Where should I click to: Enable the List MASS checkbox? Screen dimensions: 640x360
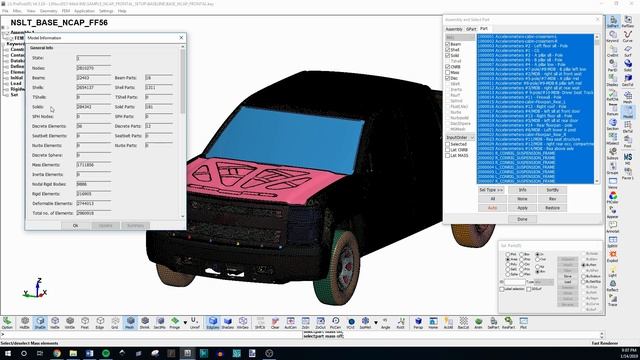pyautogui.click(x=447, y=156)
